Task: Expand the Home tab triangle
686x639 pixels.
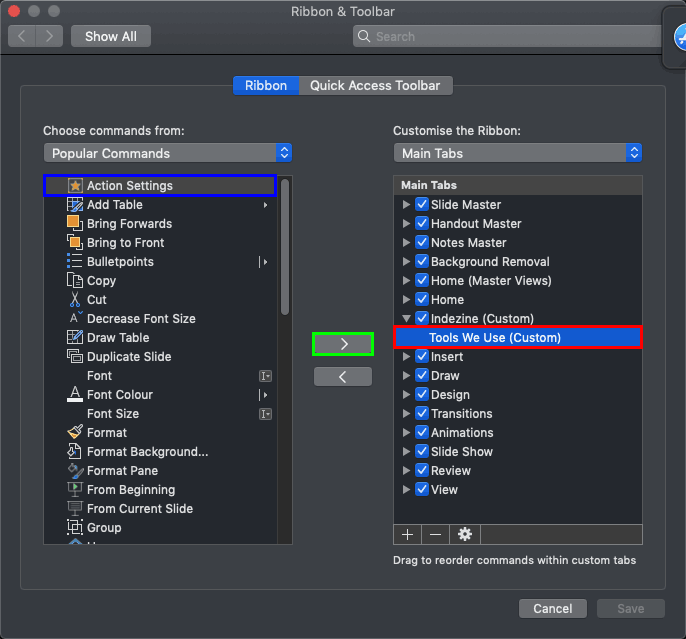Action: [406, 299]
